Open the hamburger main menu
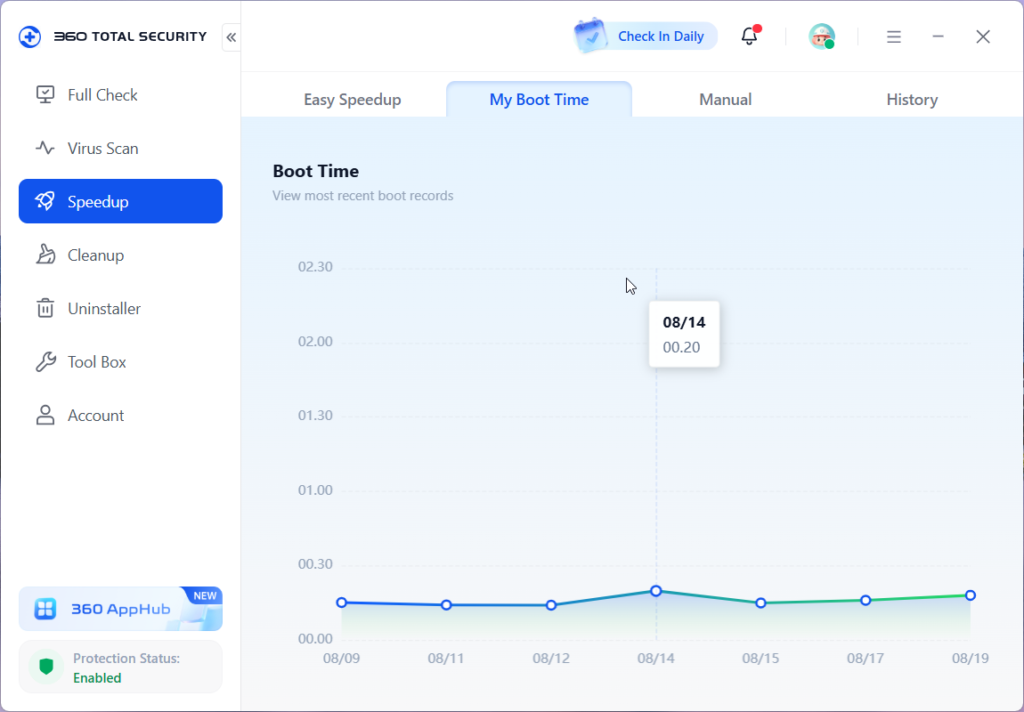1024x712 pixels. tap(894, 37)
